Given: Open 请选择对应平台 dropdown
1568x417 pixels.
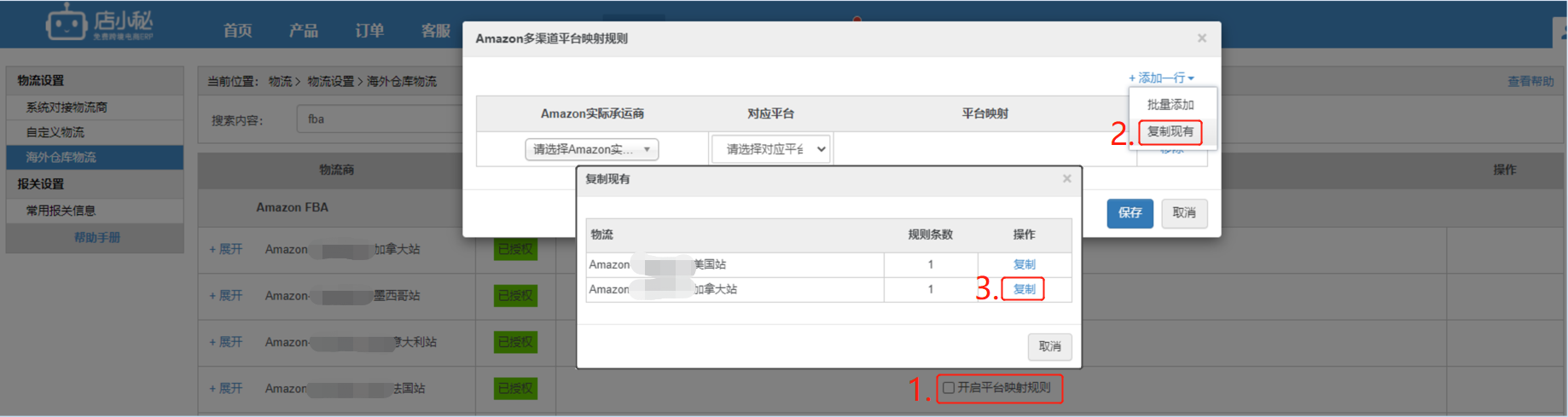Looking at the screenshot, I should pos(771,149).
